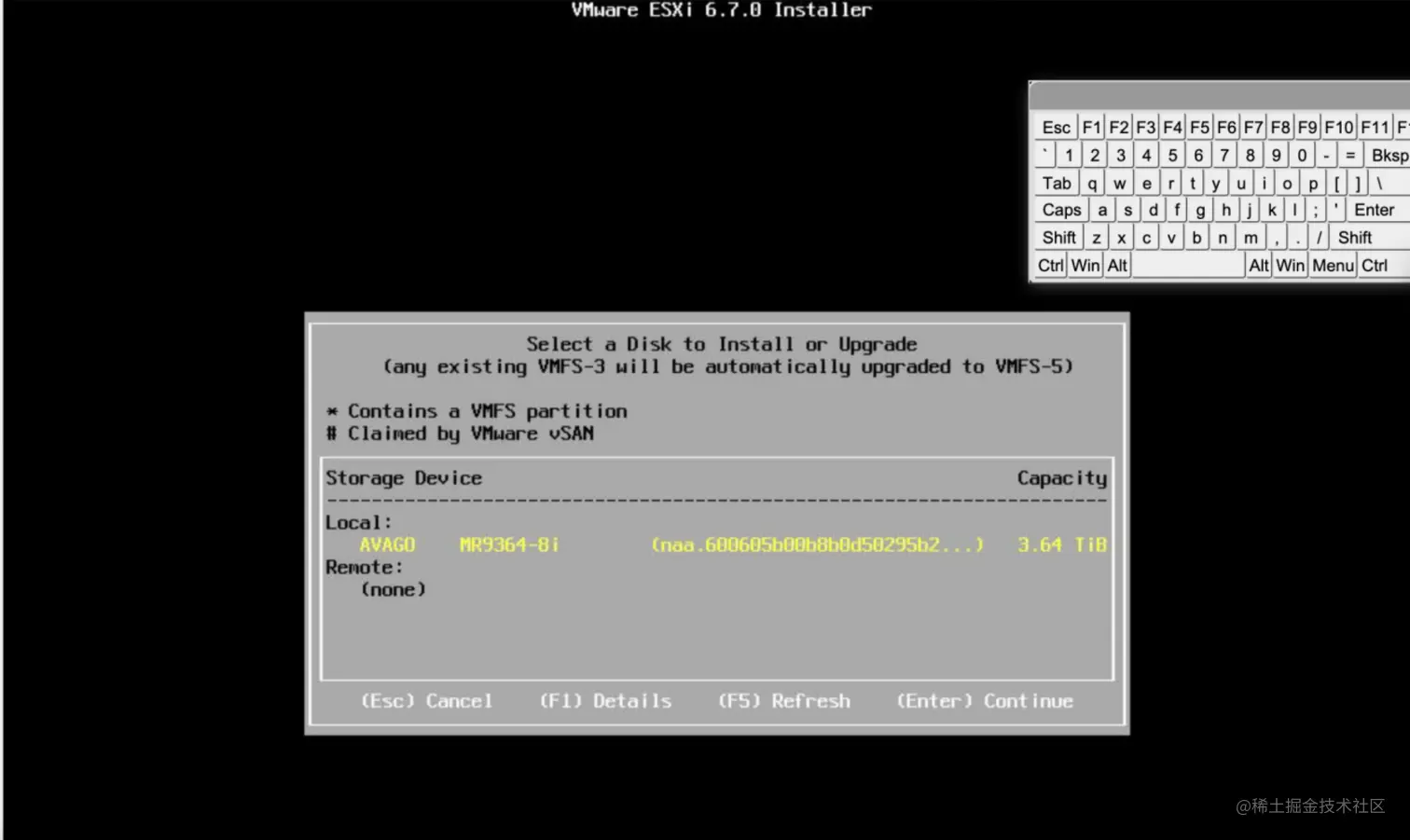Screen dimensions: 1410x840
Task: Click the y key
Action: 1215,183
